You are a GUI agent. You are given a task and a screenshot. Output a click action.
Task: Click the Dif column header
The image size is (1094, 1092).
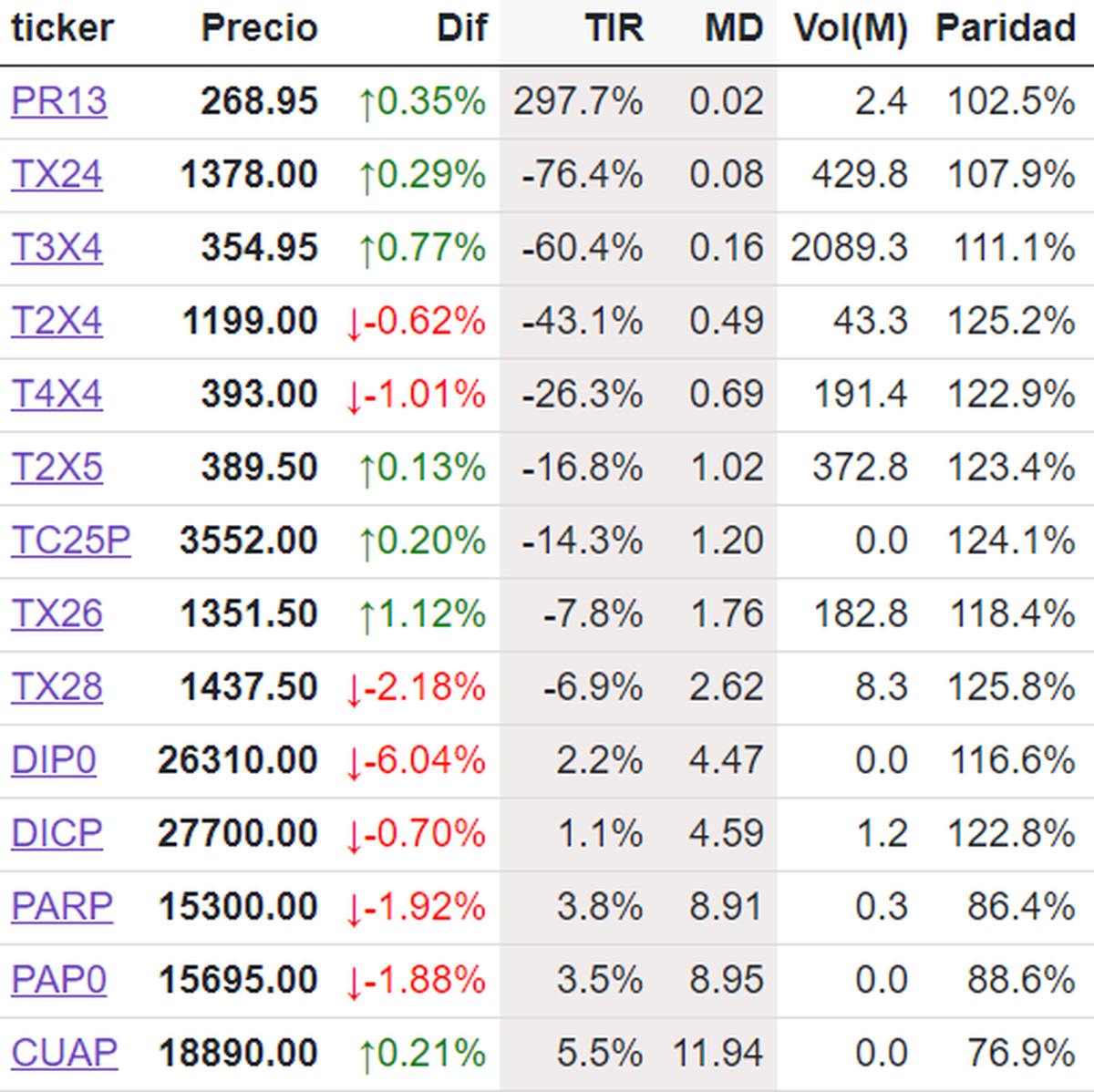tap(461, 28)
